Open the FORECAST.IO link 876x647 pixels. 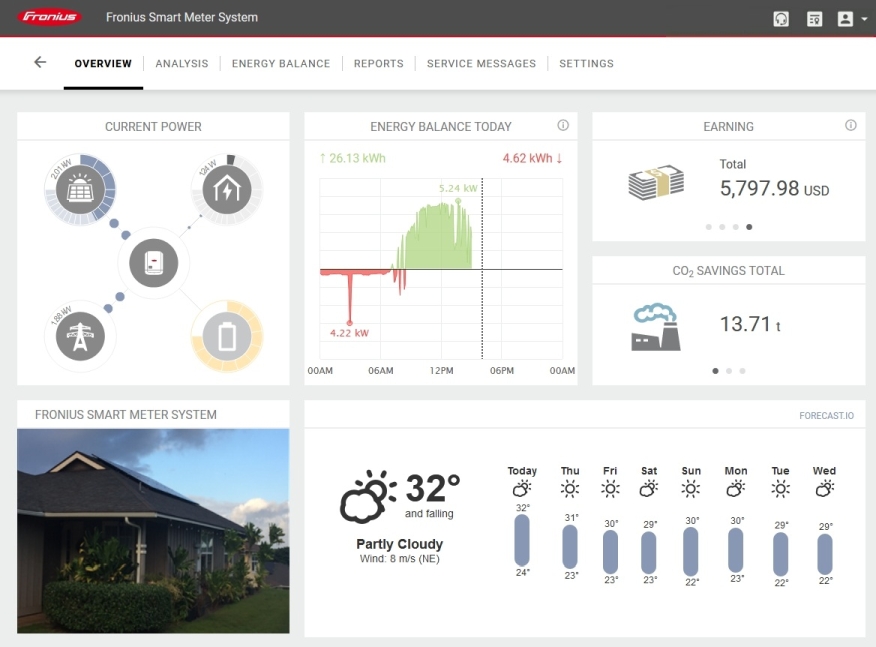click(x=826, y=416)
